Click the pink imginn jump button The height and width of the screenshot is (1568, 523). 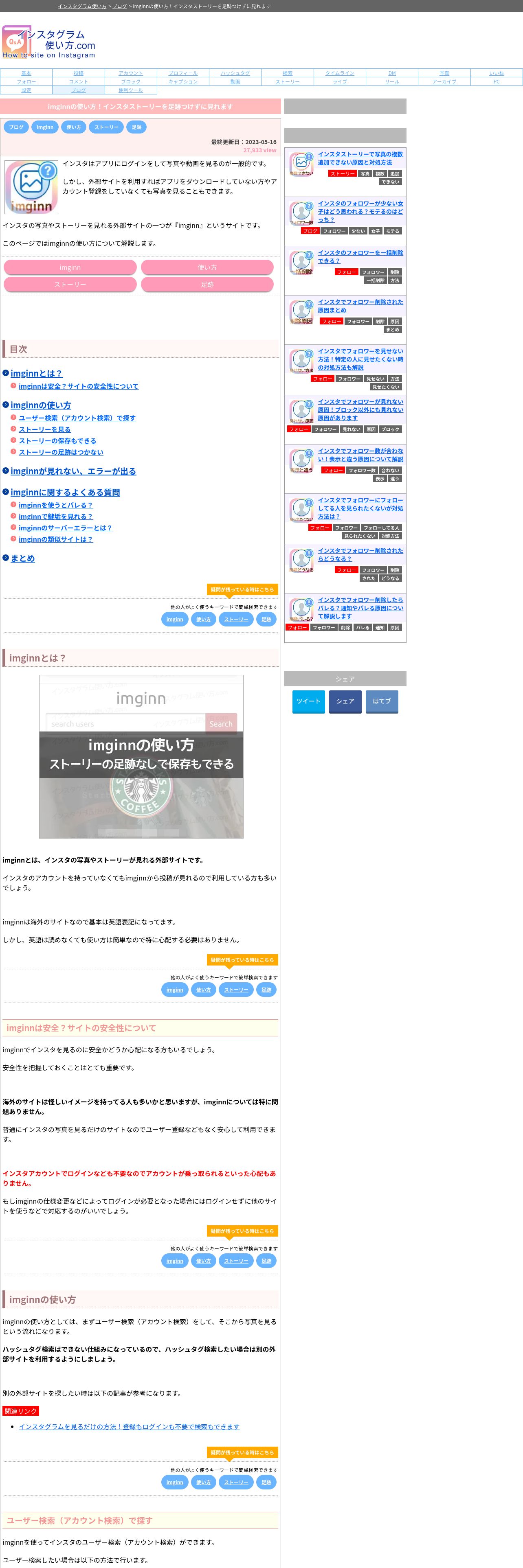tap(70, 268)
